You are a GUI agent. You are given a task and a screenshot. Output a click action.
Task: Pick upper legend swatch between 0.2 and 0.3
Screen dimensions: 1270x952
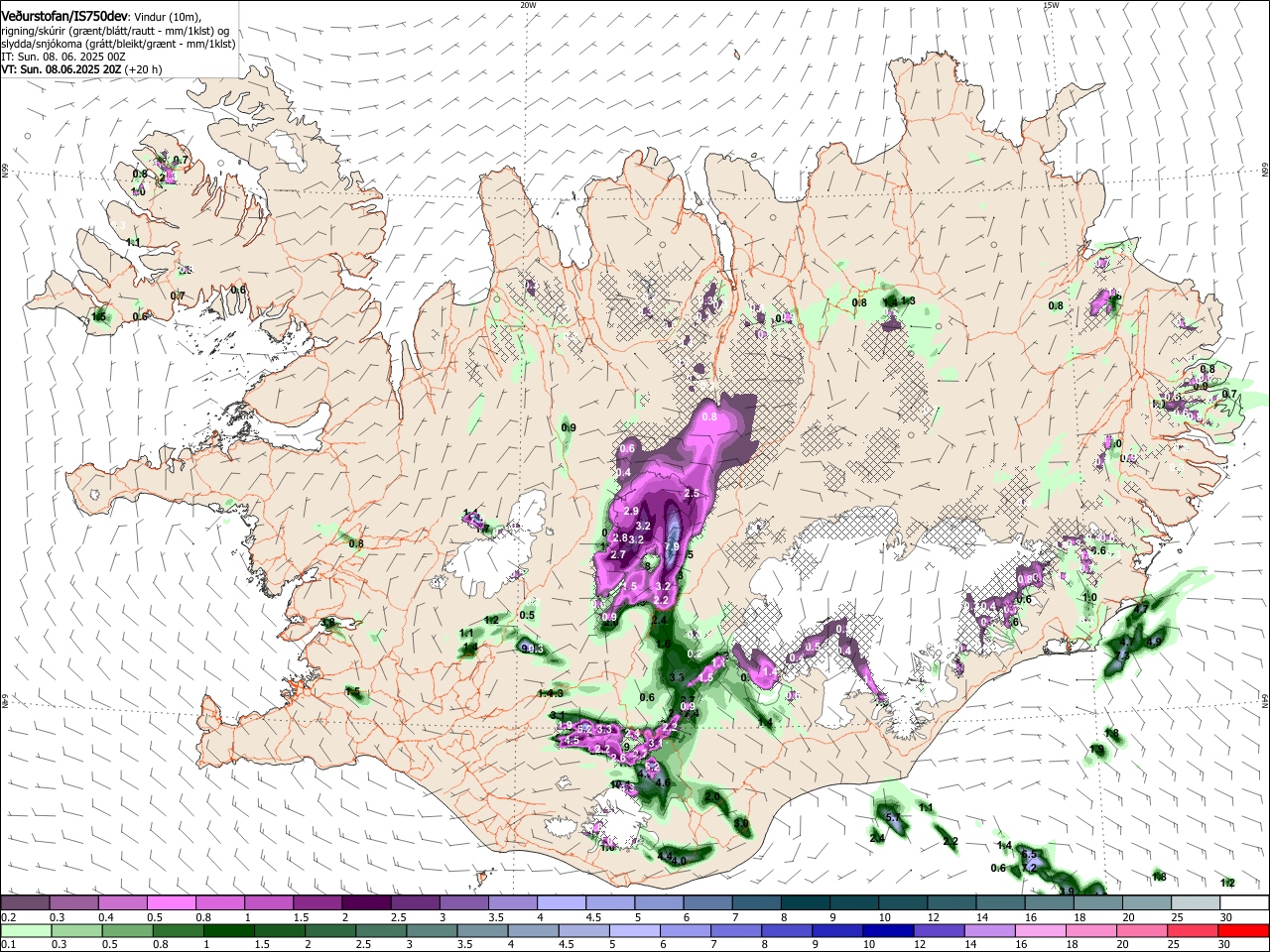coord(25,903)
